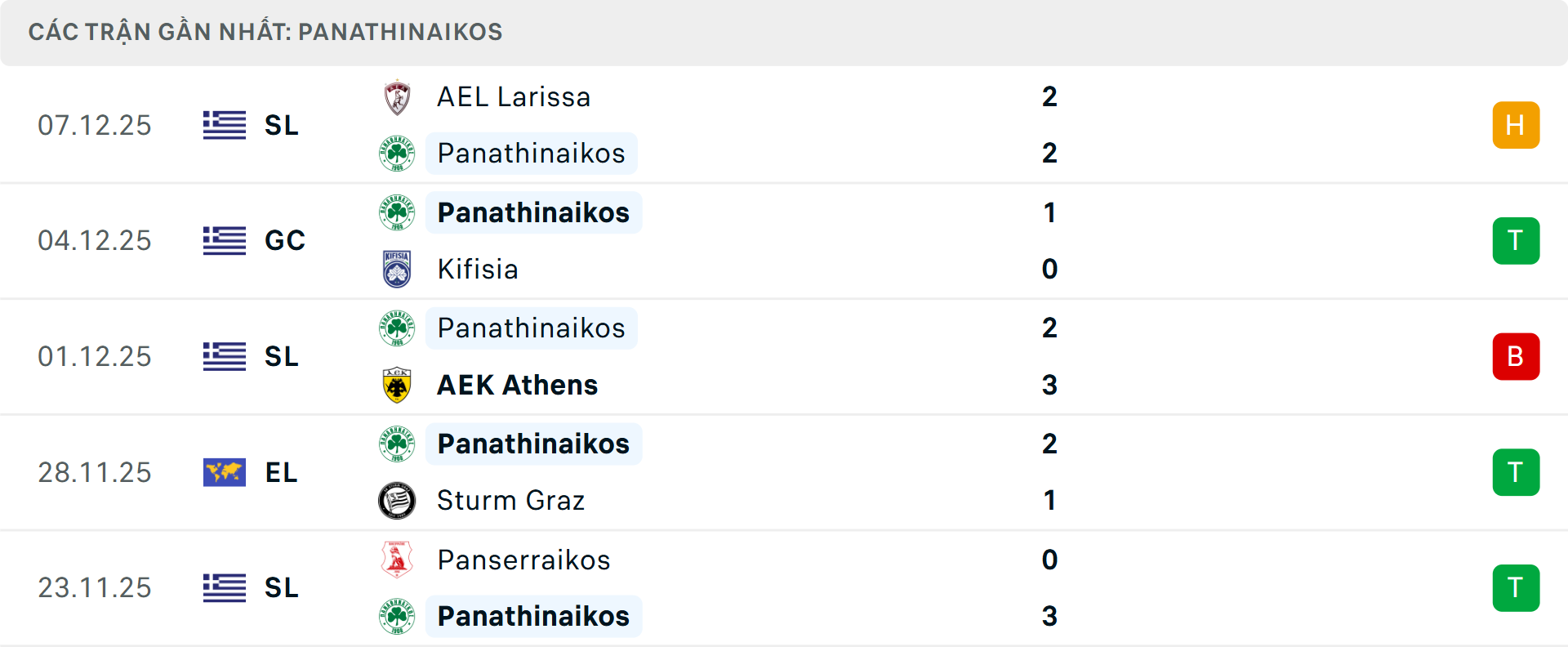This screenshot has height=647, width=1568.
Task: Click the Sturm Graz club crest
Action: [x=397, y=500]
